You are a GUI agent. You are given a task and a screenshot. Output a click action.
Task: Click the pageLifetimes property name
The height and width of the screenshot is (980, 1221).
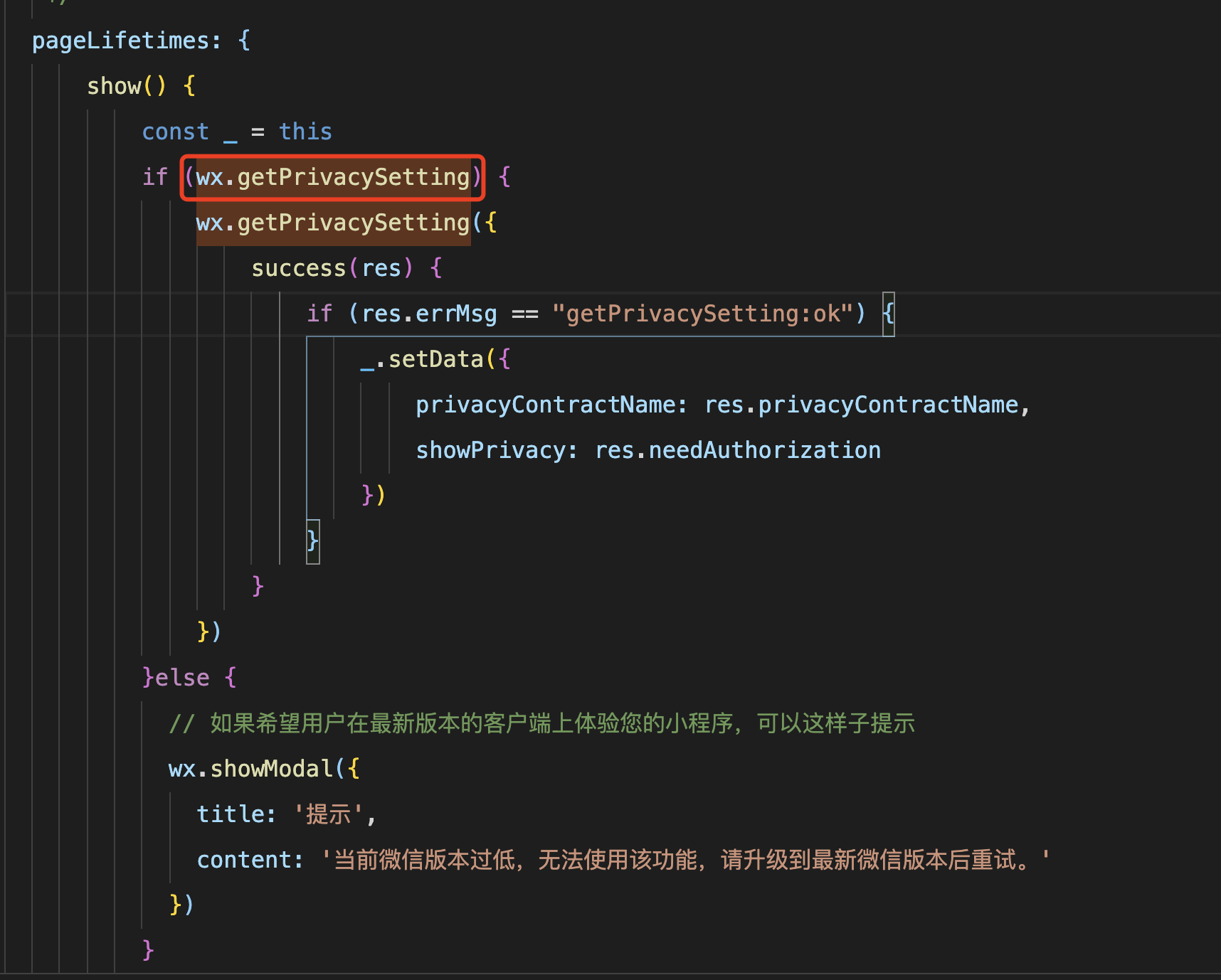[121, 41]
